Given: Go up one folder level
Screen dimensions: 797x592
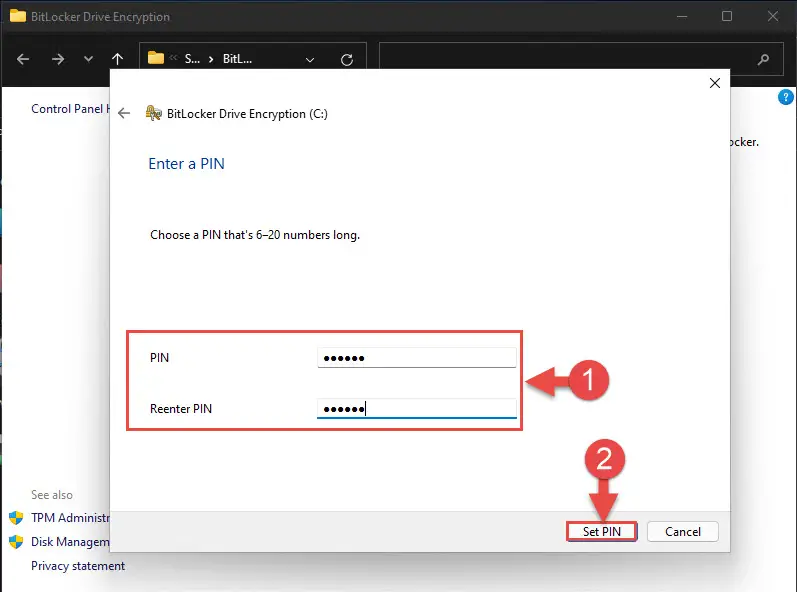Looking at the screenshot, I should 117,59.
